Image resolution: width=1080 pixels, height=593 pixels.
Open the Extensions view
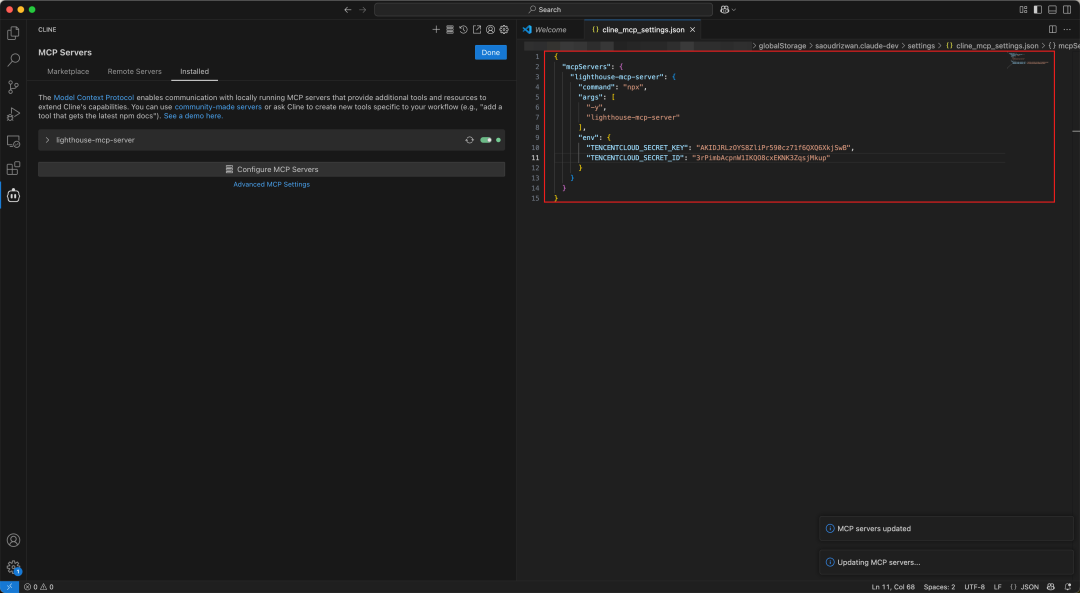pyautogui.click(x=13, y=168)
